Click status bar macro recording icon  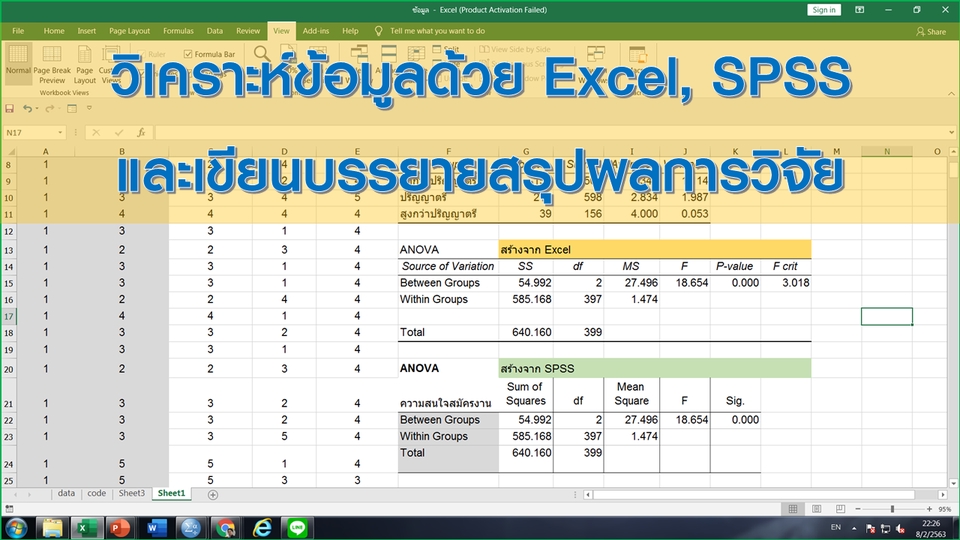click(x=9, y=509)
